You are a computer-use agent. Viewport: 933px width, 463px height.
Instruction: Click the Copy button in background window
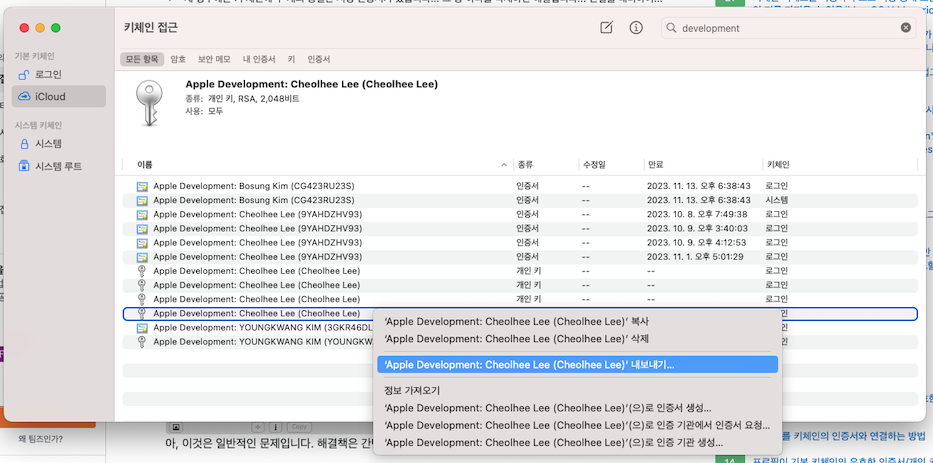coord(299,427)
